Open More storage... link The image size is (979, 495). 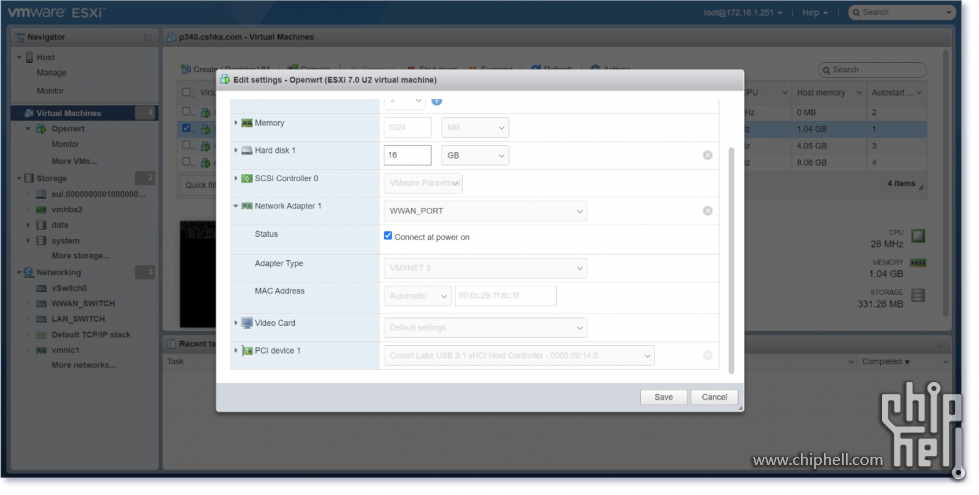click(80, 256)
